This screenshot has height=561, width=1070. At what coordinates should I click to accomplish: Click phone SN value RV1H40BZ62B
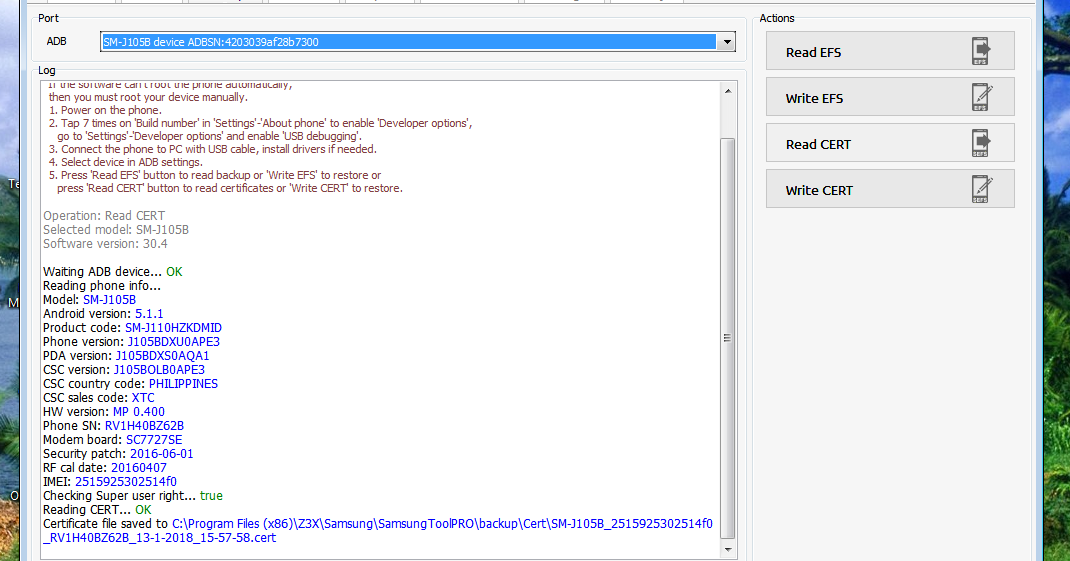(x=144, y=426)
